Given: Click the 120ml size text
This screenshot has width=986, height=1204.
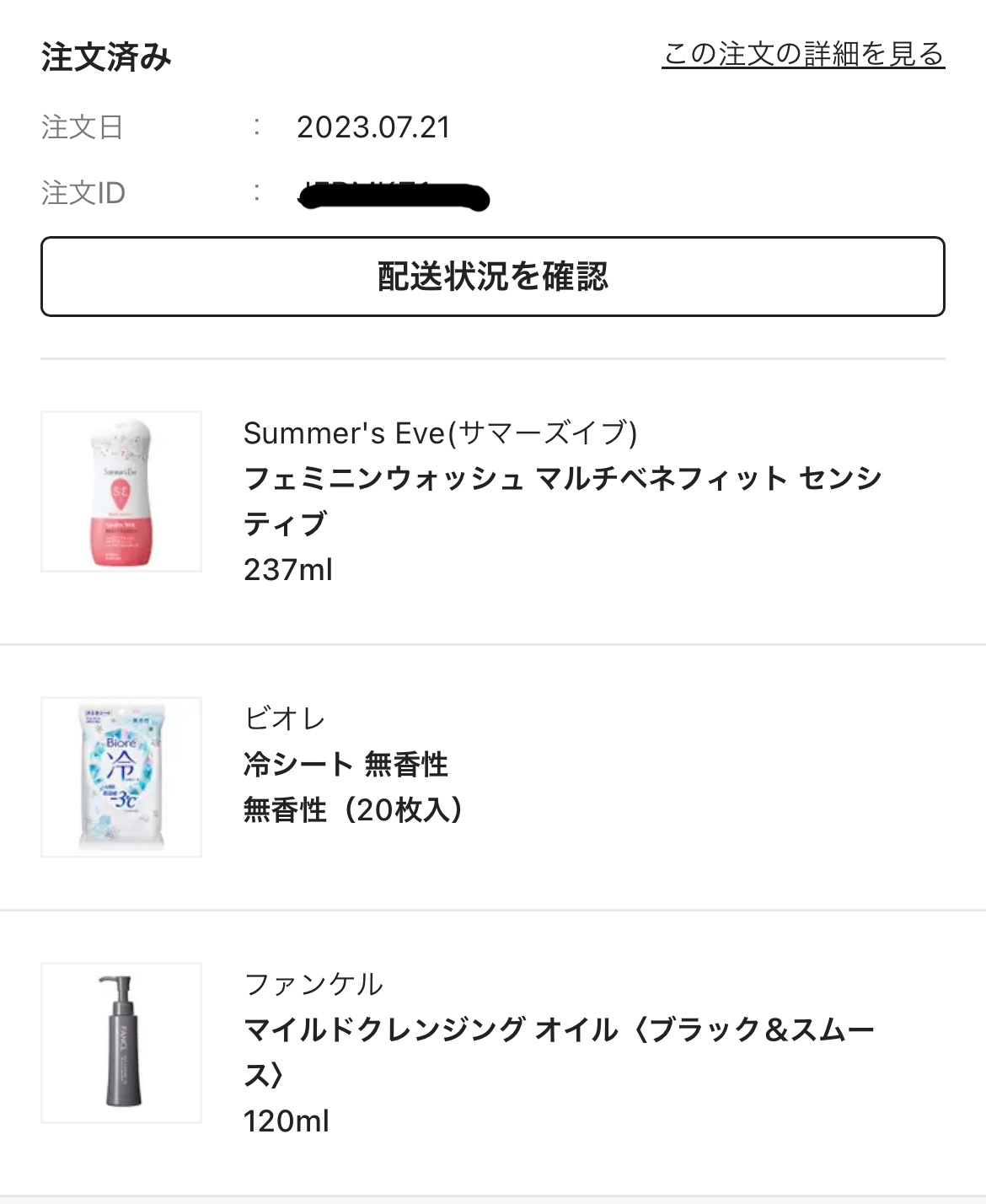Looking at the screenshot, I should point(287,1121).
